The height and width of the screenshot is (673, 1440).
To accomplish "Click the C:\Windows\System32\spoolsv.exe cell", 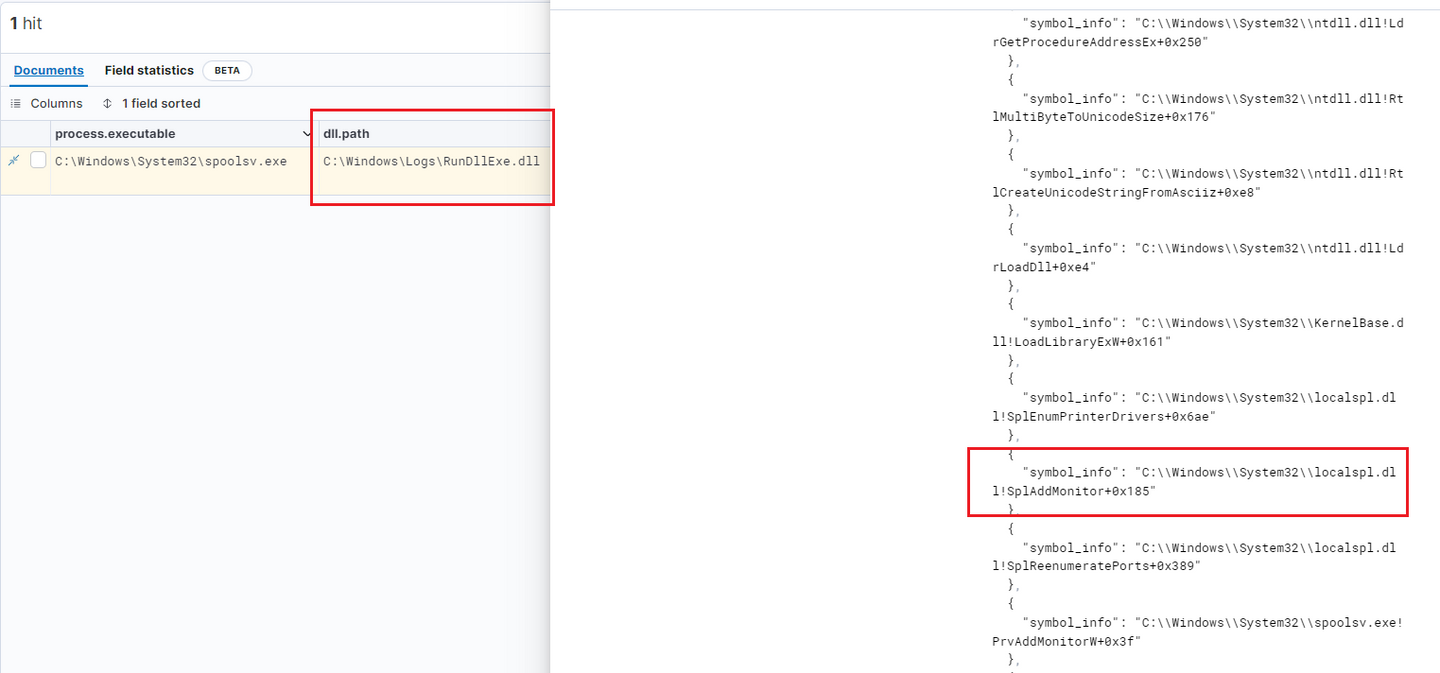I will tap(171, 161).
